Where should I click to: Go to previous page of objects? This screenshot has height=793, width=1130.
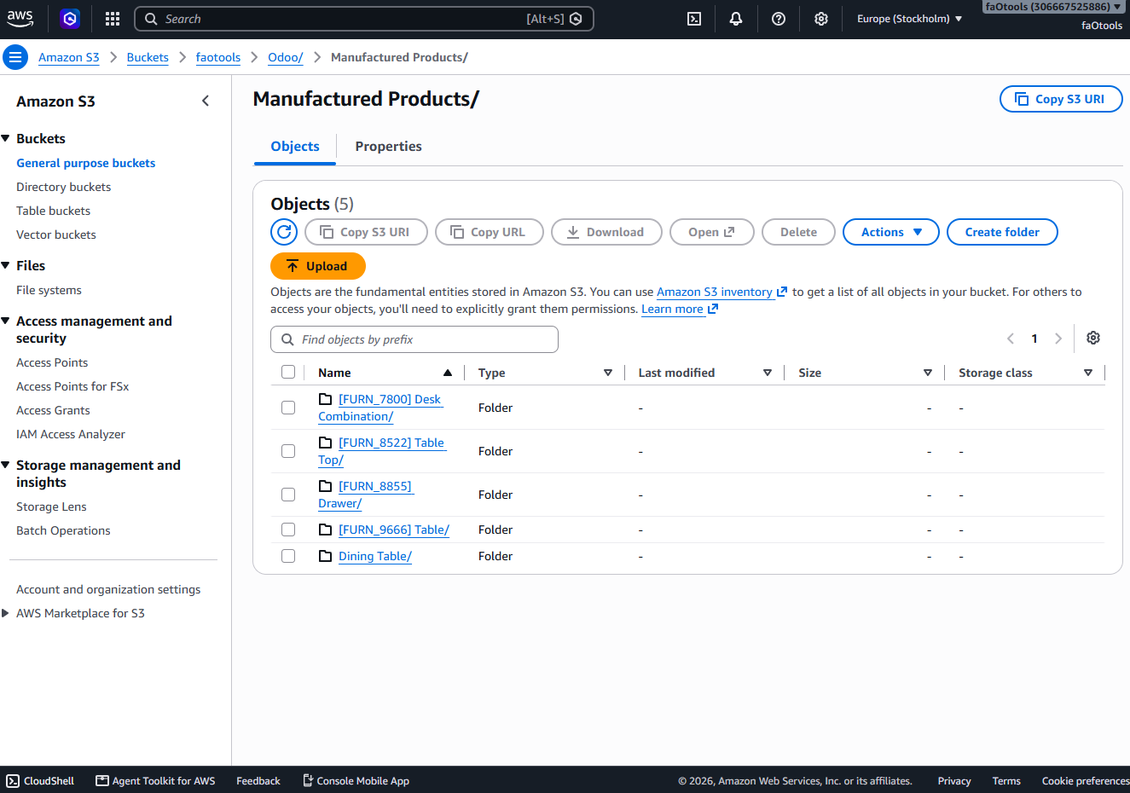click(1010, 339)
